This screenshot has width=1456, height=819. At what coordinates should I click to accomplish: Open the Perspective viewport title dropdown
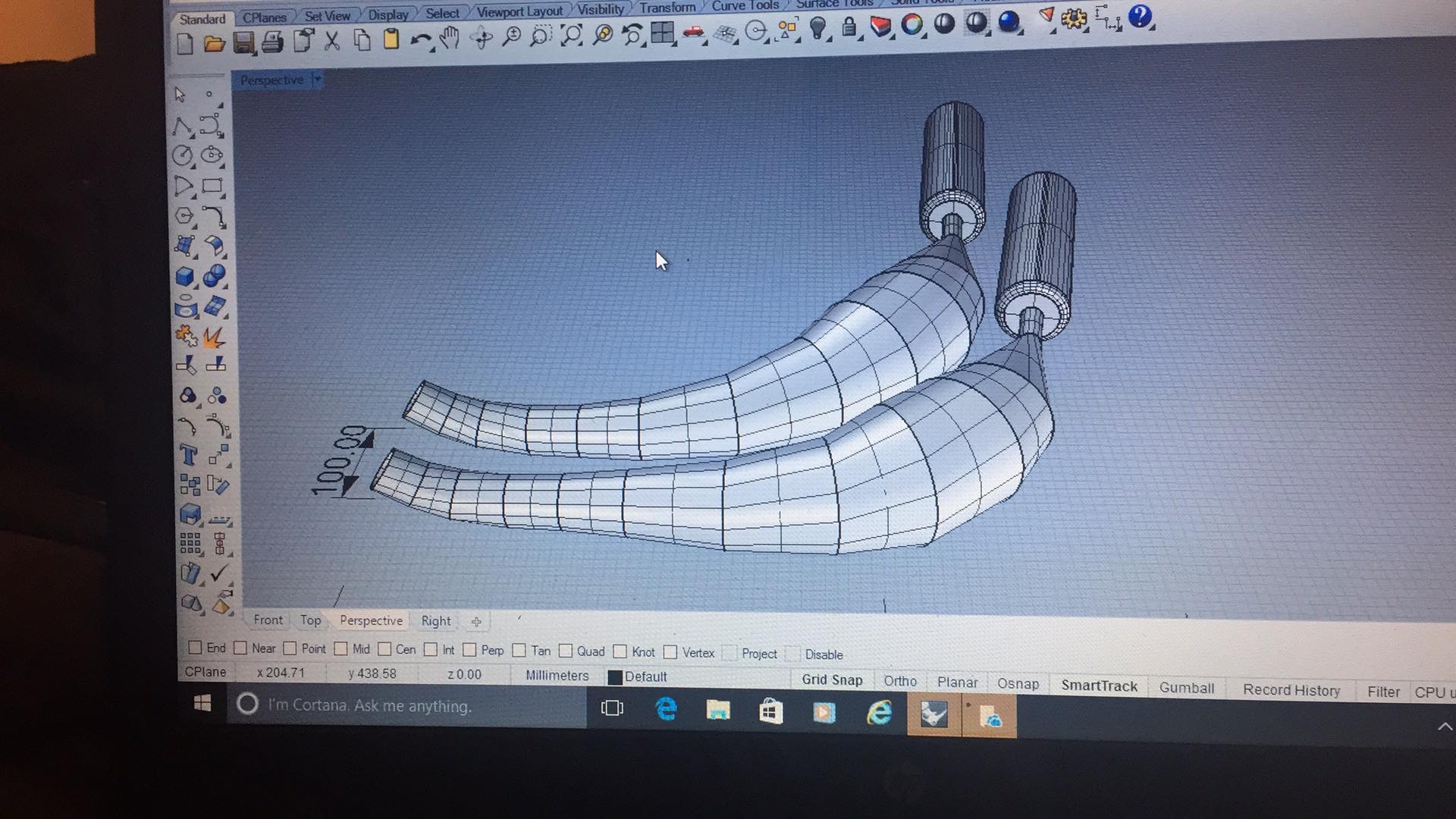pyautogui.click(x=318, y=80)
